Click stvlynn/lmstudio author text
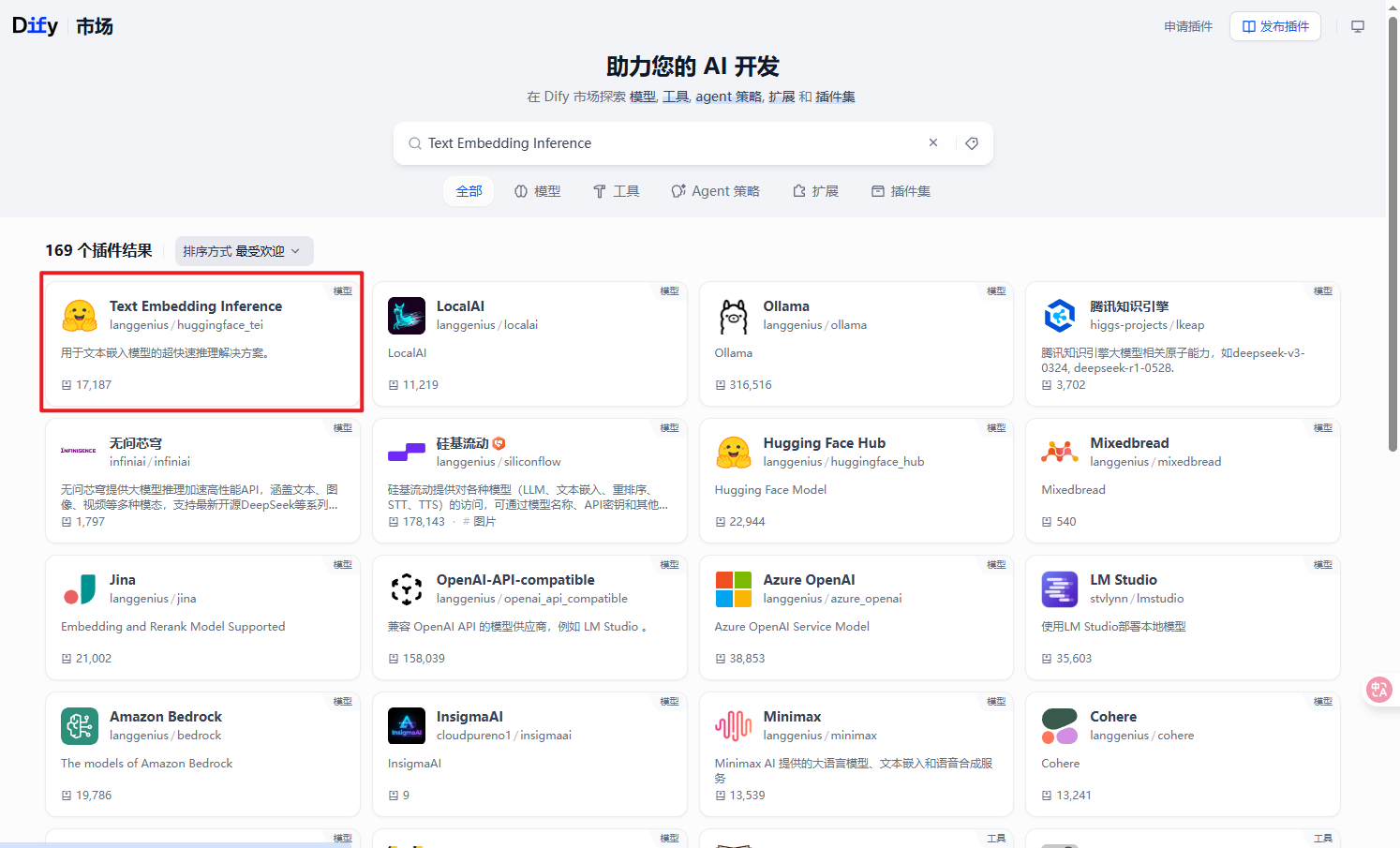 (x=1137, y=599)
